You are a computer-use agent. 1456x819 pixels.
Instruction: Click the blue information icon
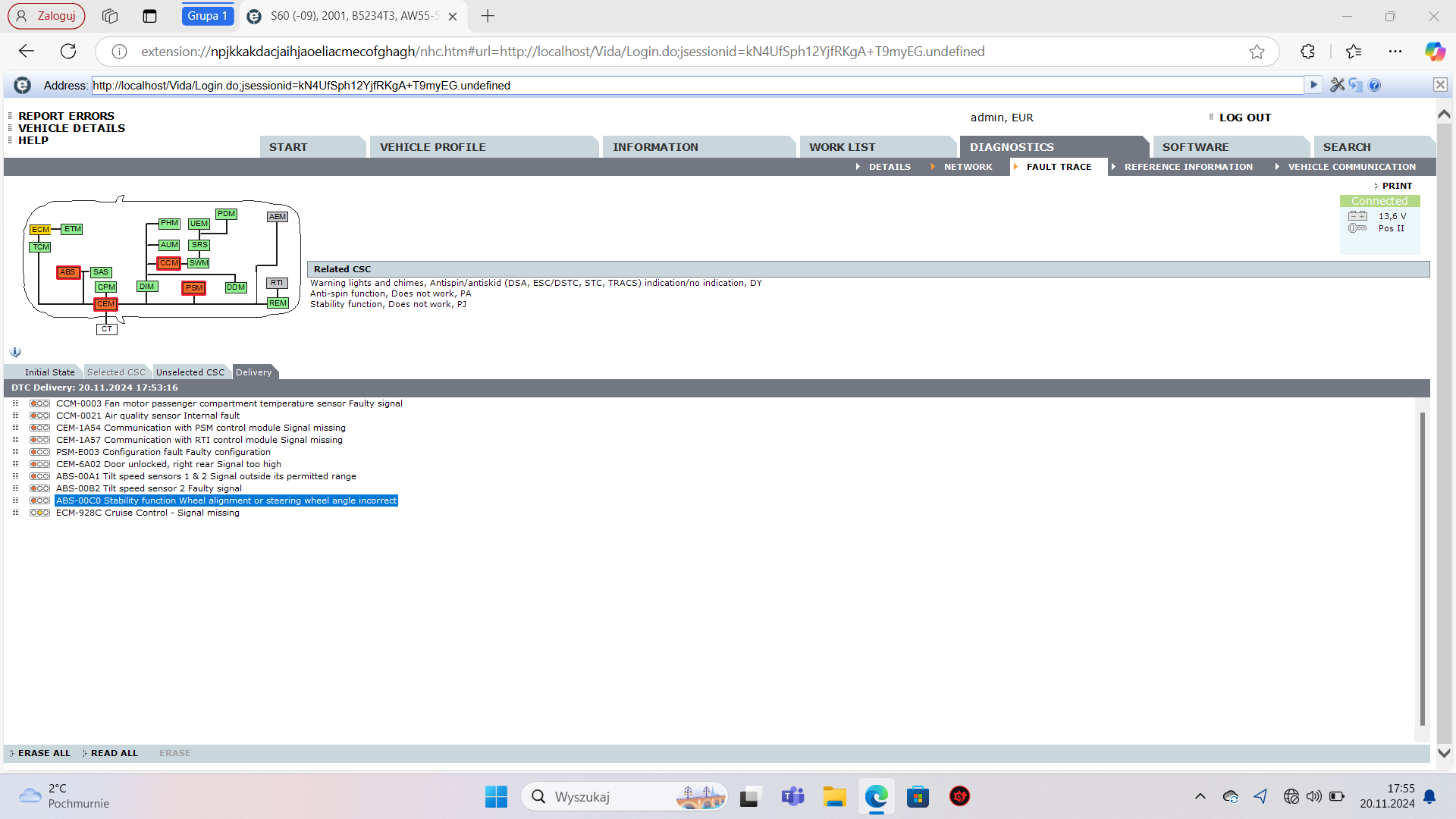point(15,352)
